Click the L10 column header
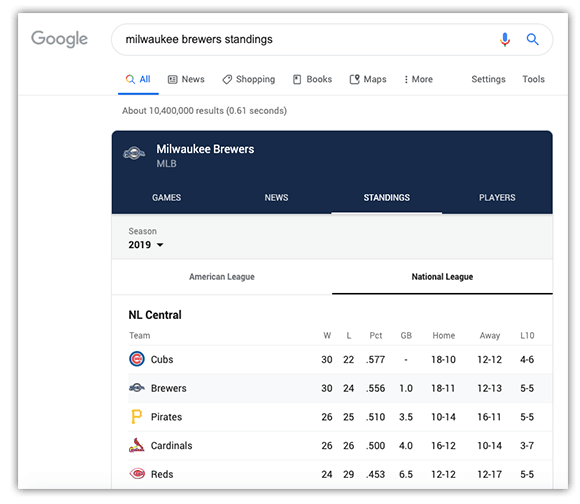The height and width of the screenshot is (504, 580). [527, 335]
